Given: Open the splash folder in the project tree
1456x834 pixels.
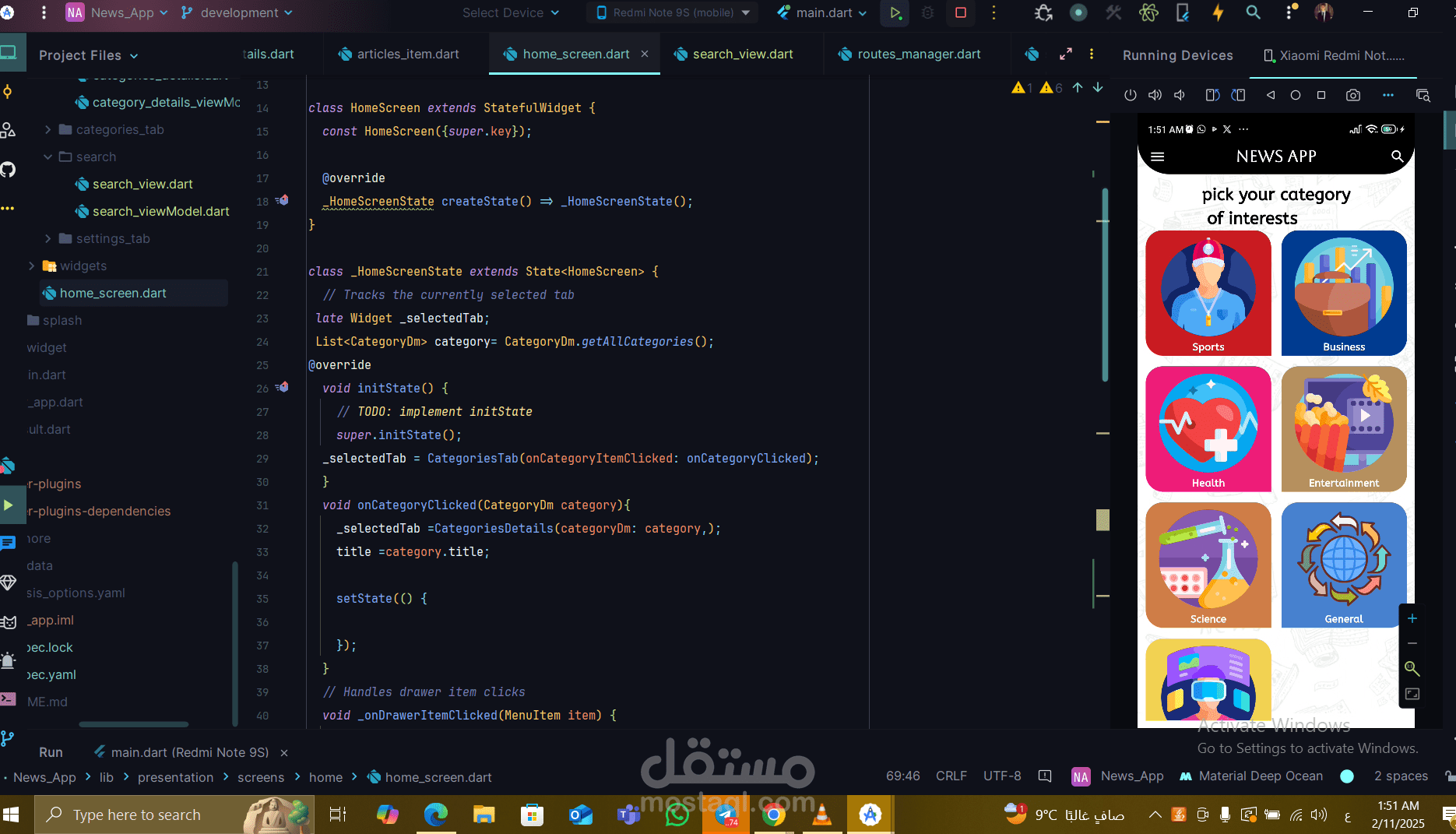Looking at the screenshot, I should (54, 320).
